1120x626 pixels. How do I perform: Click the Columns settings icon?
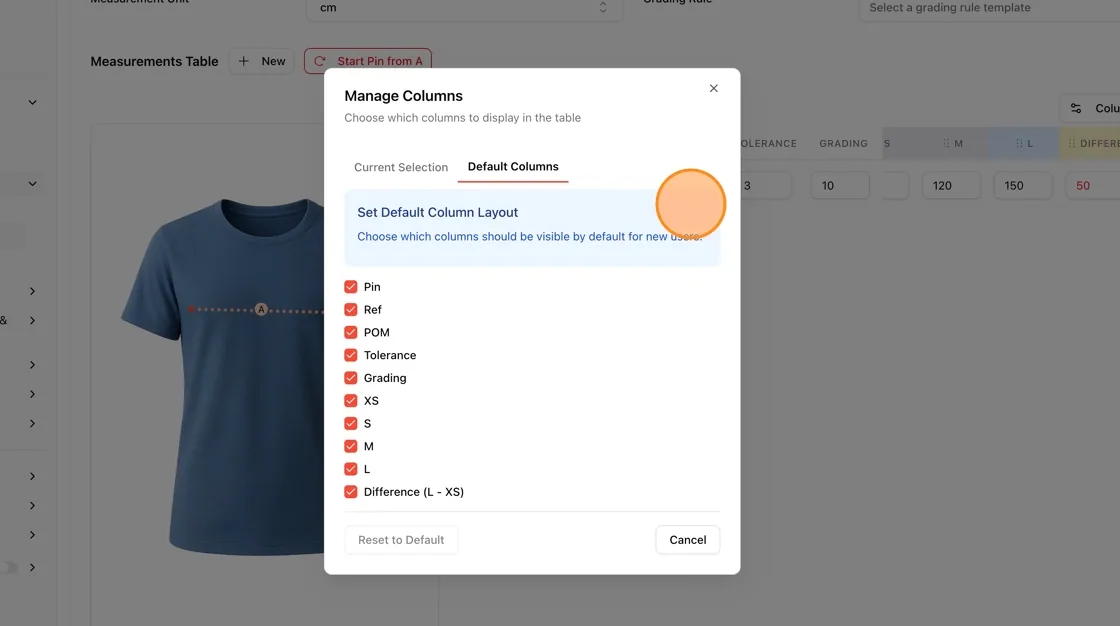point(1076,109)
